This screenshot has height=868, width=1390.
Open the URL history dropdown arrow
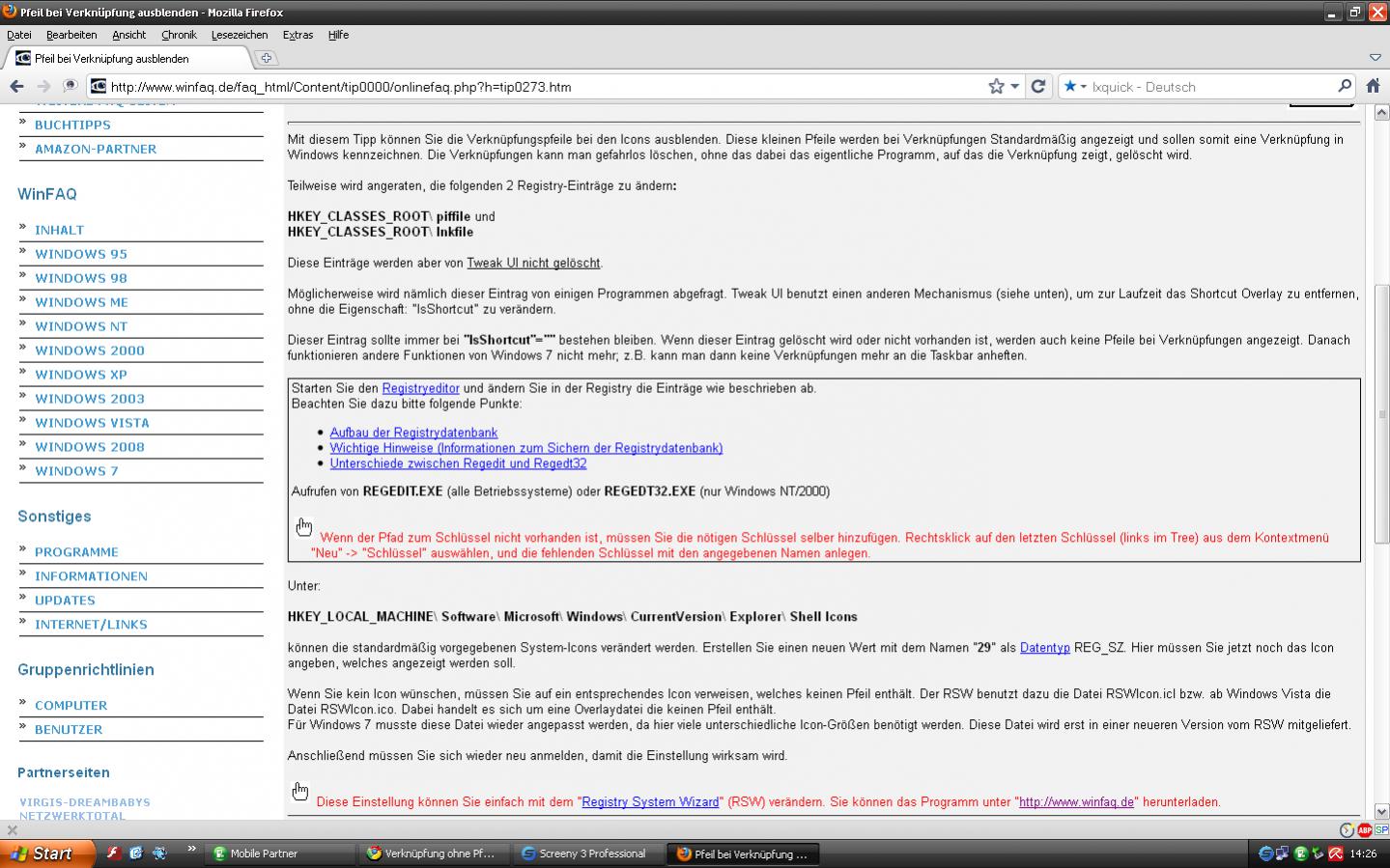pos(1014,86)
